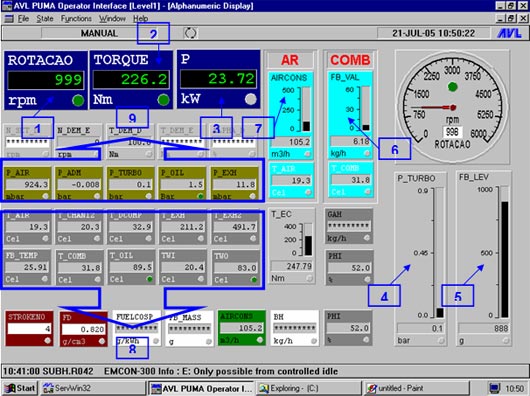Click the P_EXH value 11.8
530x396 pixels.
pos(234,184)
